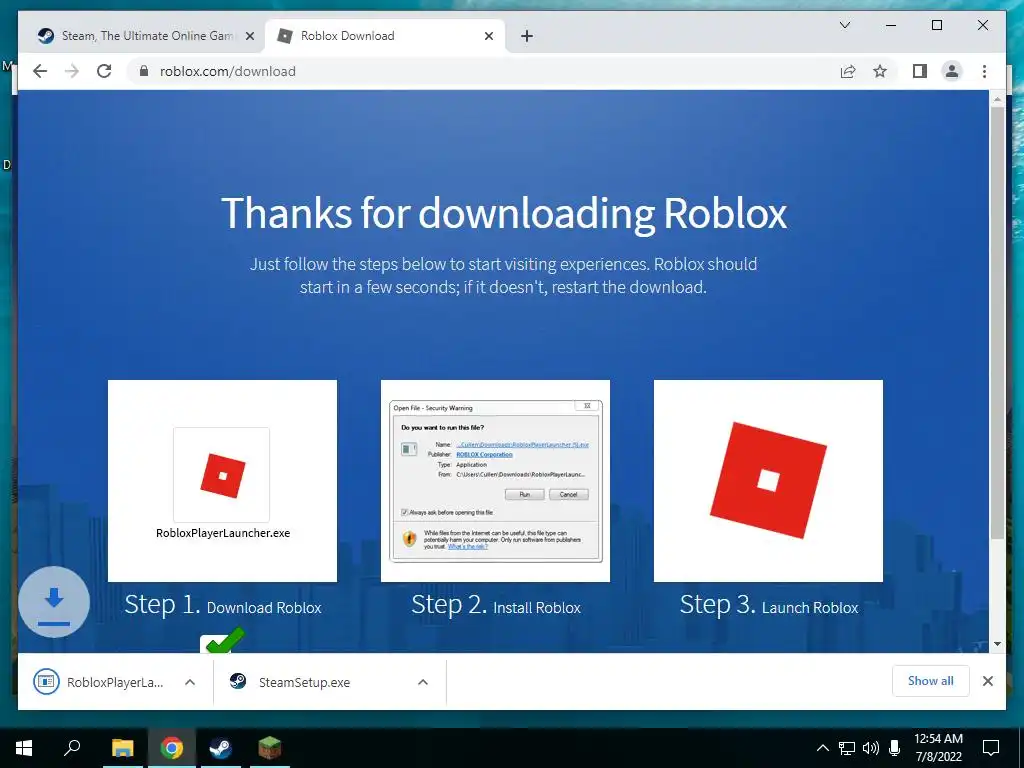Close the downloads bar
The width and height of the screenshot is (1024, 768).
pyautogui.click(x=987, y=681)
